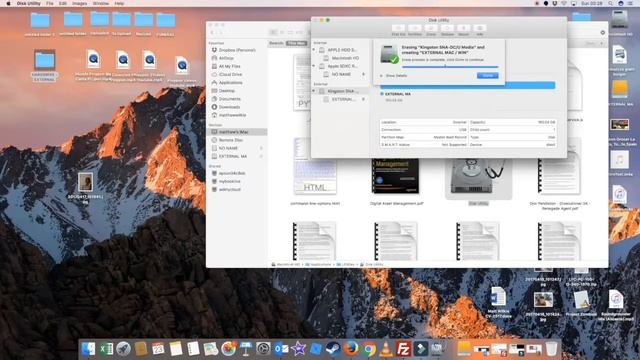Open the Help menu
The height and width of the screenshot is (360, 640).
(119, 3)
